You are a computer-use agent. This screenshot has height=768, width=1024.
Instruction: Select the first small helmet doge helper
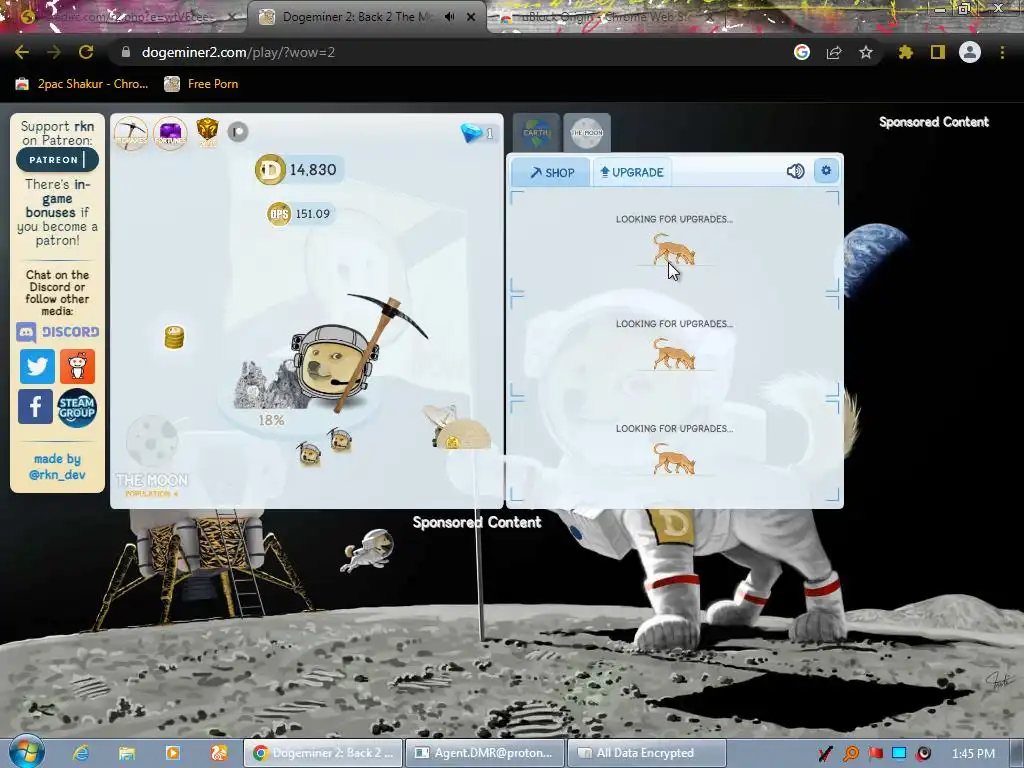309,453
